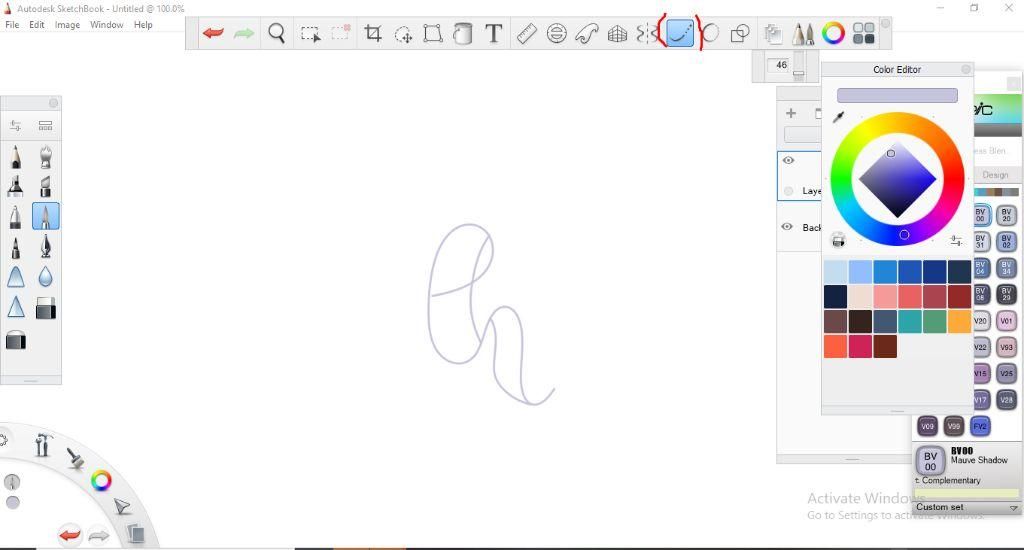The height and width of the screenshot is (550, 1024).
Task: Select the Distort transform tool
Action: coord(433,33)
